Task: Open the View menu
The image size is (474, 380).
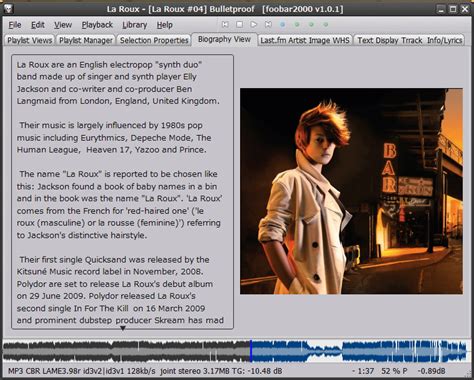Action: pos(63,25)
